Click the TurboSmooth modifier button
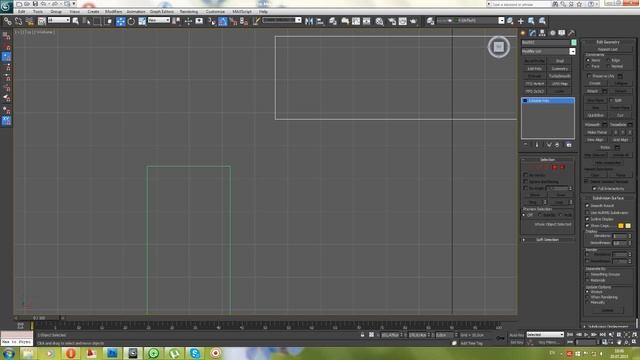The height and width of the screenshot is (360, 640). pos(560,76)
